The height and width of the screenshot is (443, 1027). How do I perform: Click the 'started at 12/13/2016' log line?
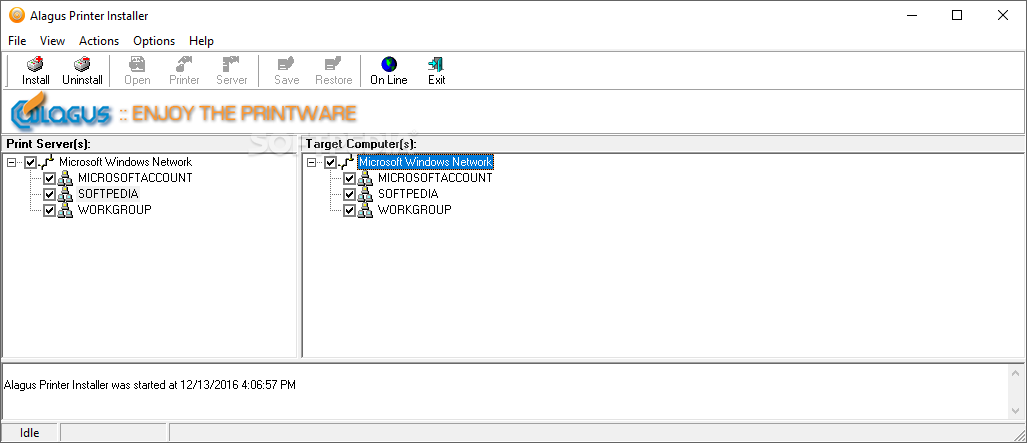[x=150, y=385]
